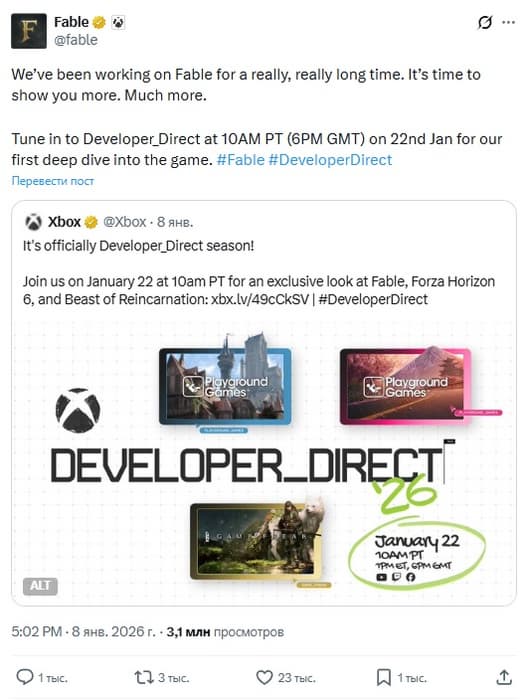Click the Grok icon at top right

click(485, 22)
